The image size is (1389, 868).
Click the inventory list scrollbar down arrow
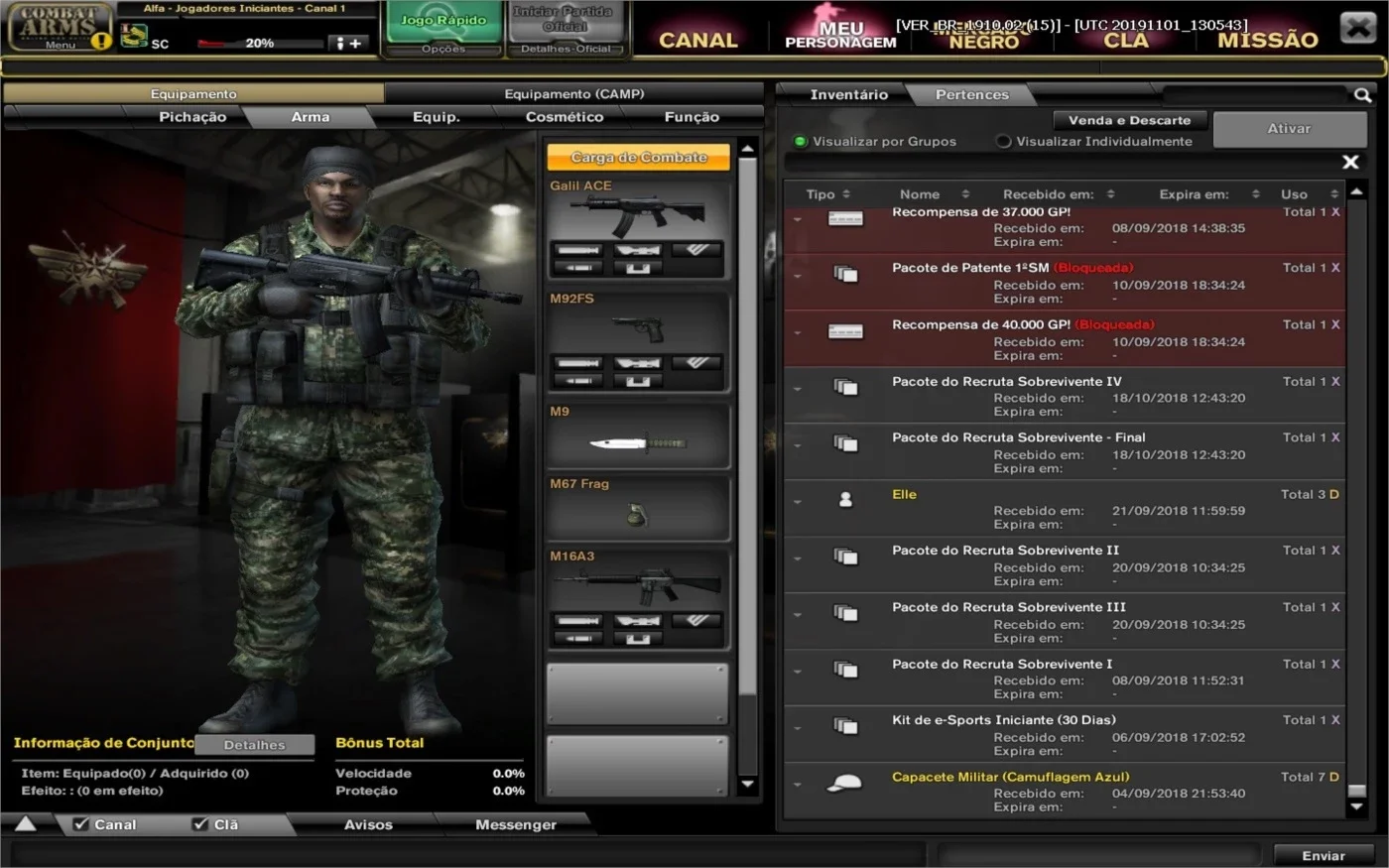(1357, 807)
